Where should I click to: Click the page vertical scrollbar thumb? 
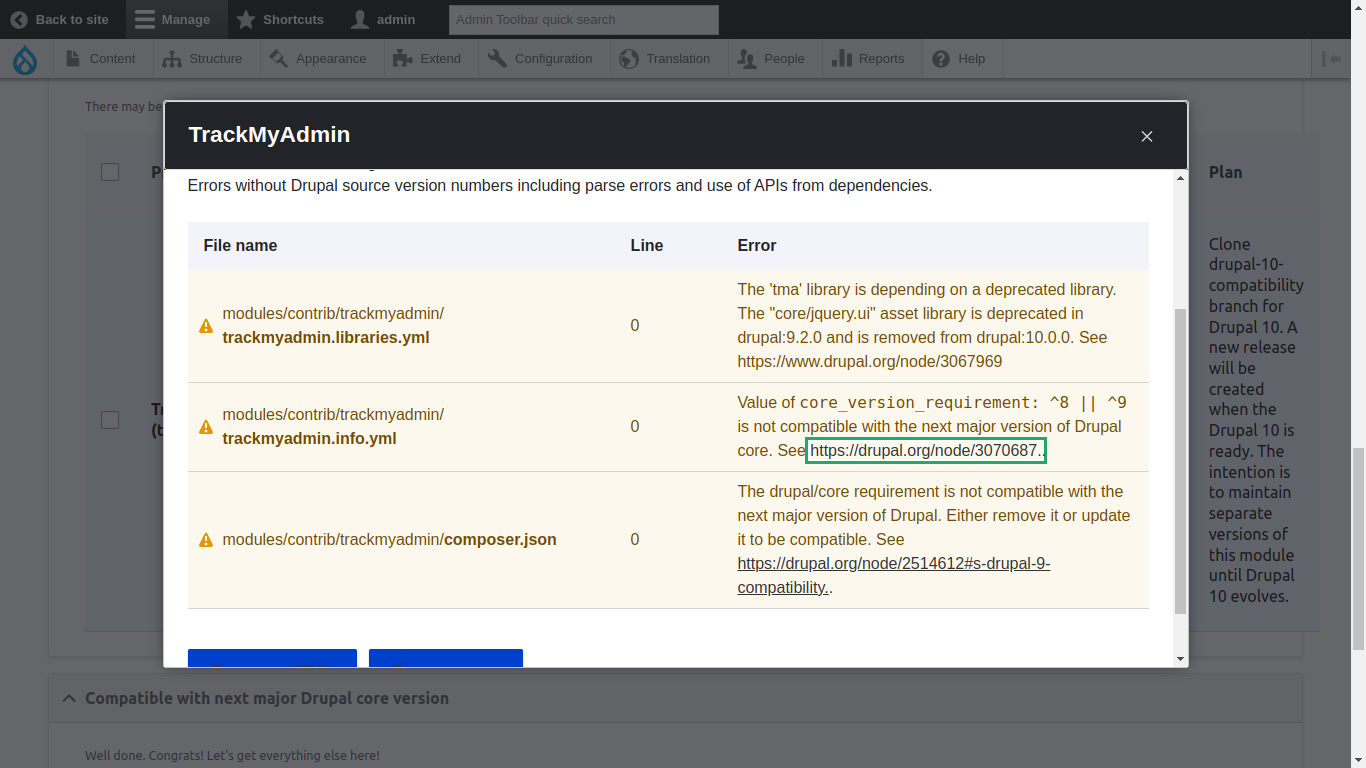[x=1357, y=550]
